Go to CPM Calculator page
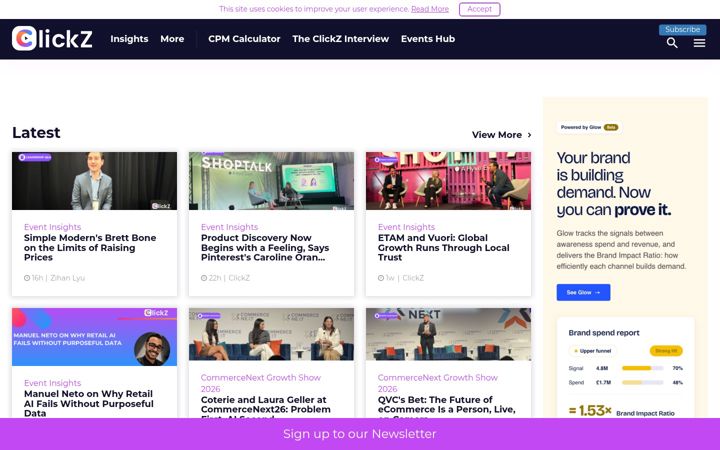This screenshot has height=450, width=720. 244,39
